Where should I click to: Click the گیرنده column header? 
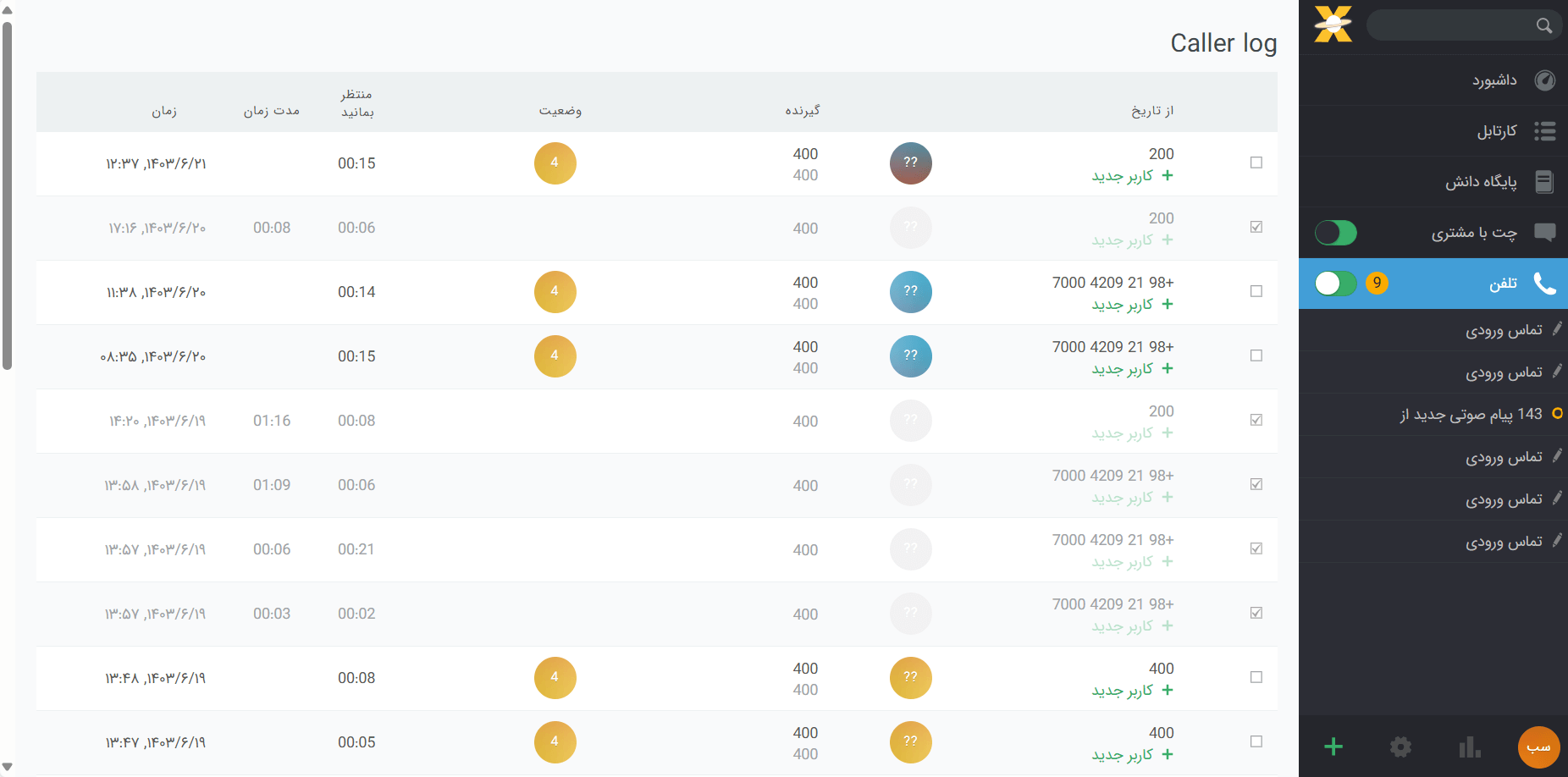tap(803, 111)
